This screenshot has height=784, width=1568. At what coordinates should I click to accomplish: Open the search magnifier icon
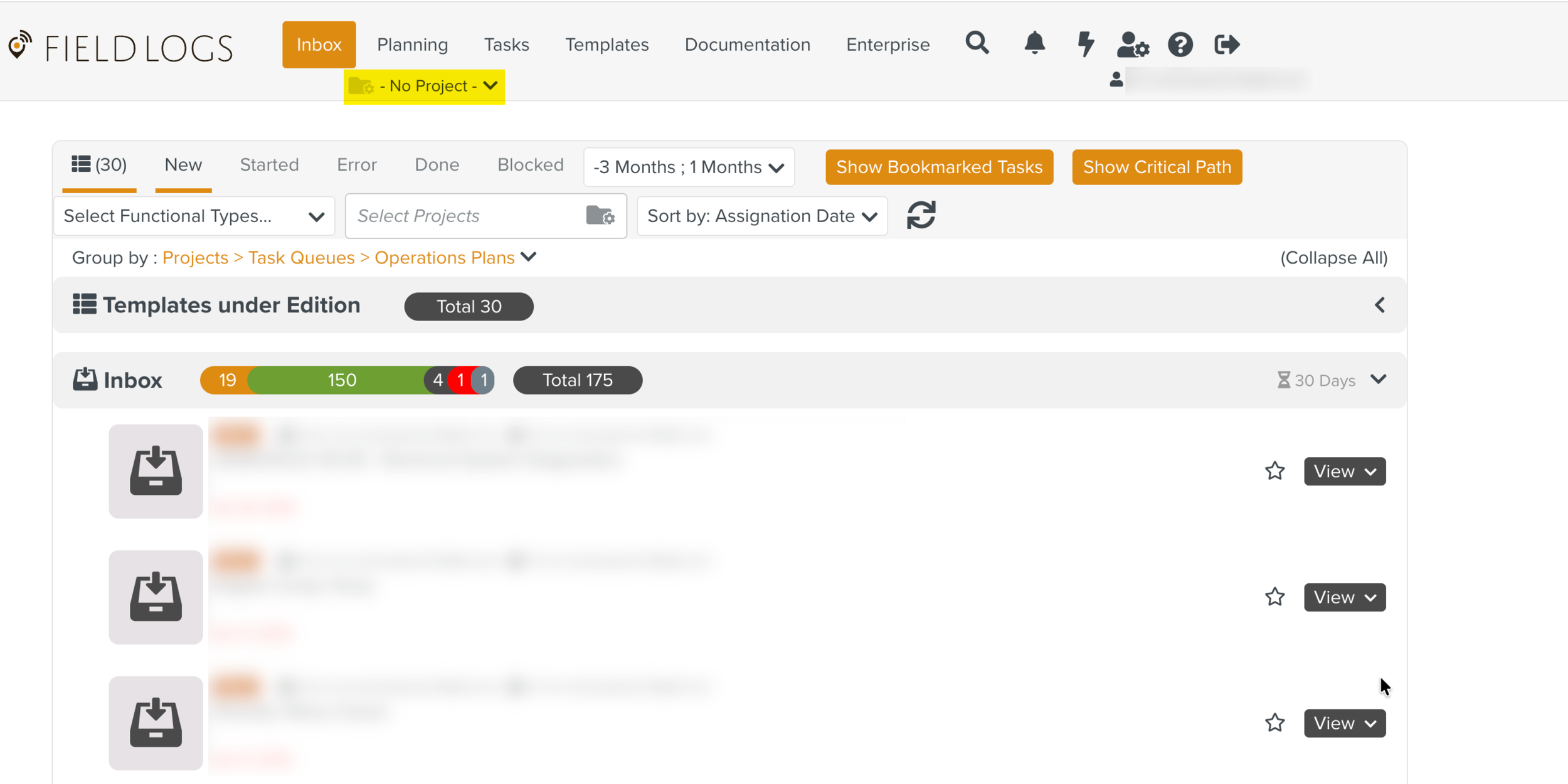pyautogui.click(x=977, y=44)
